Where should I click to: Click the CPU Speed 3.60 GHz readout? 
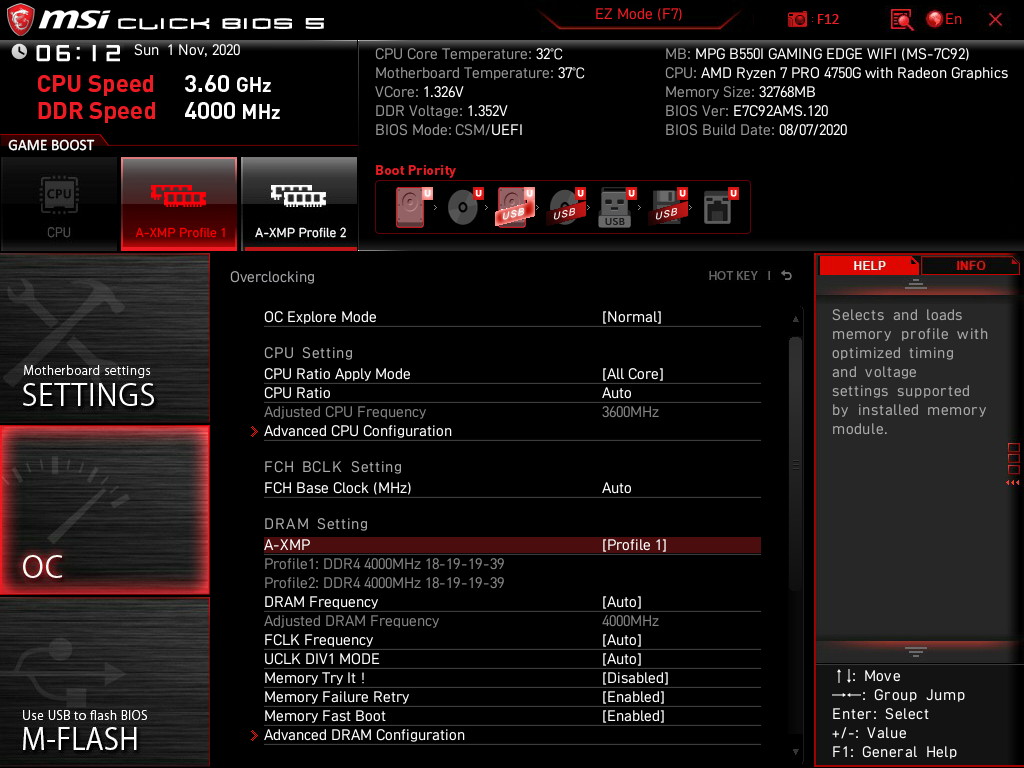[154, 84]
